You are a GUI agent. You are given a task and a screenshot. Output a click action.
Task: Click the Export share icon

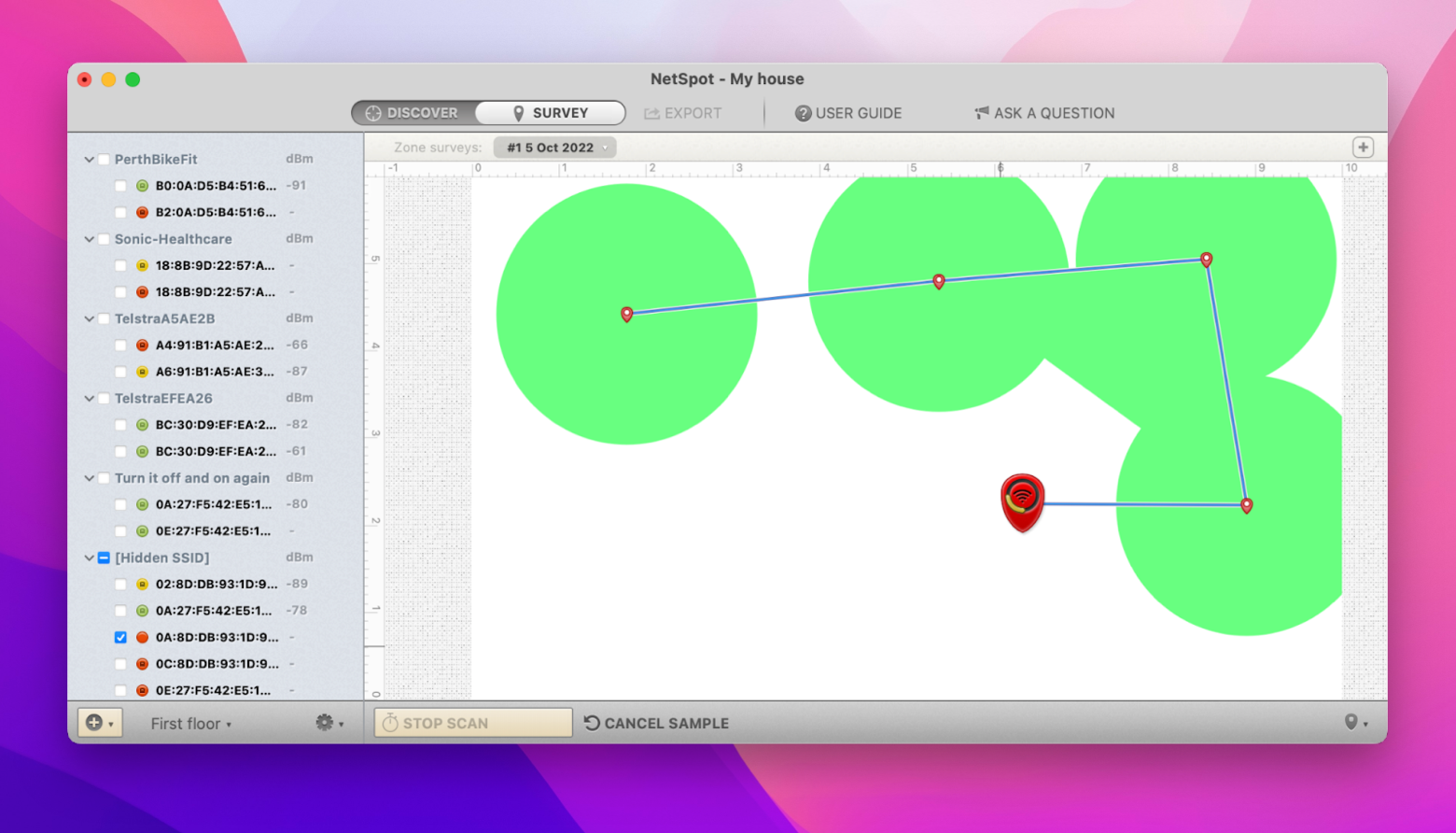coord(651,113)
